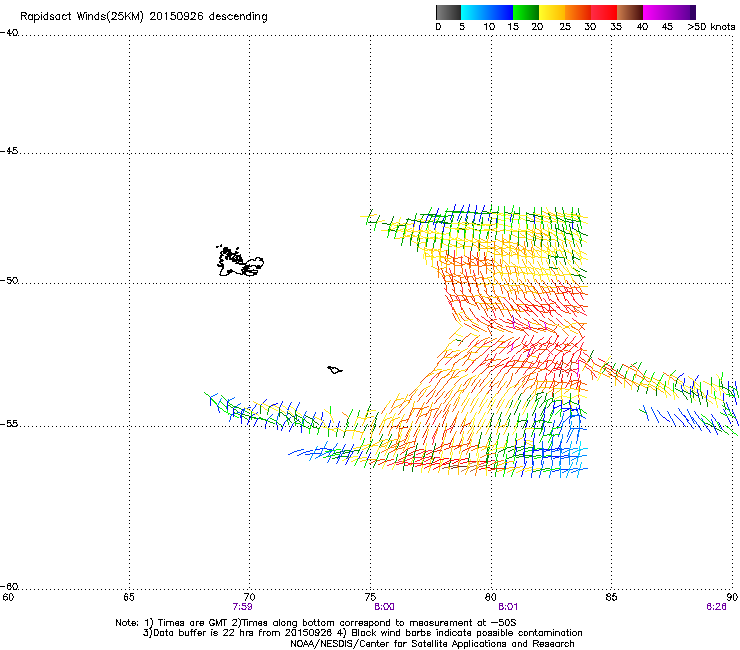Click the legend tick label '15'
Image resolution: width=740 pixels, height=650 pixels.
pos(513,27)
